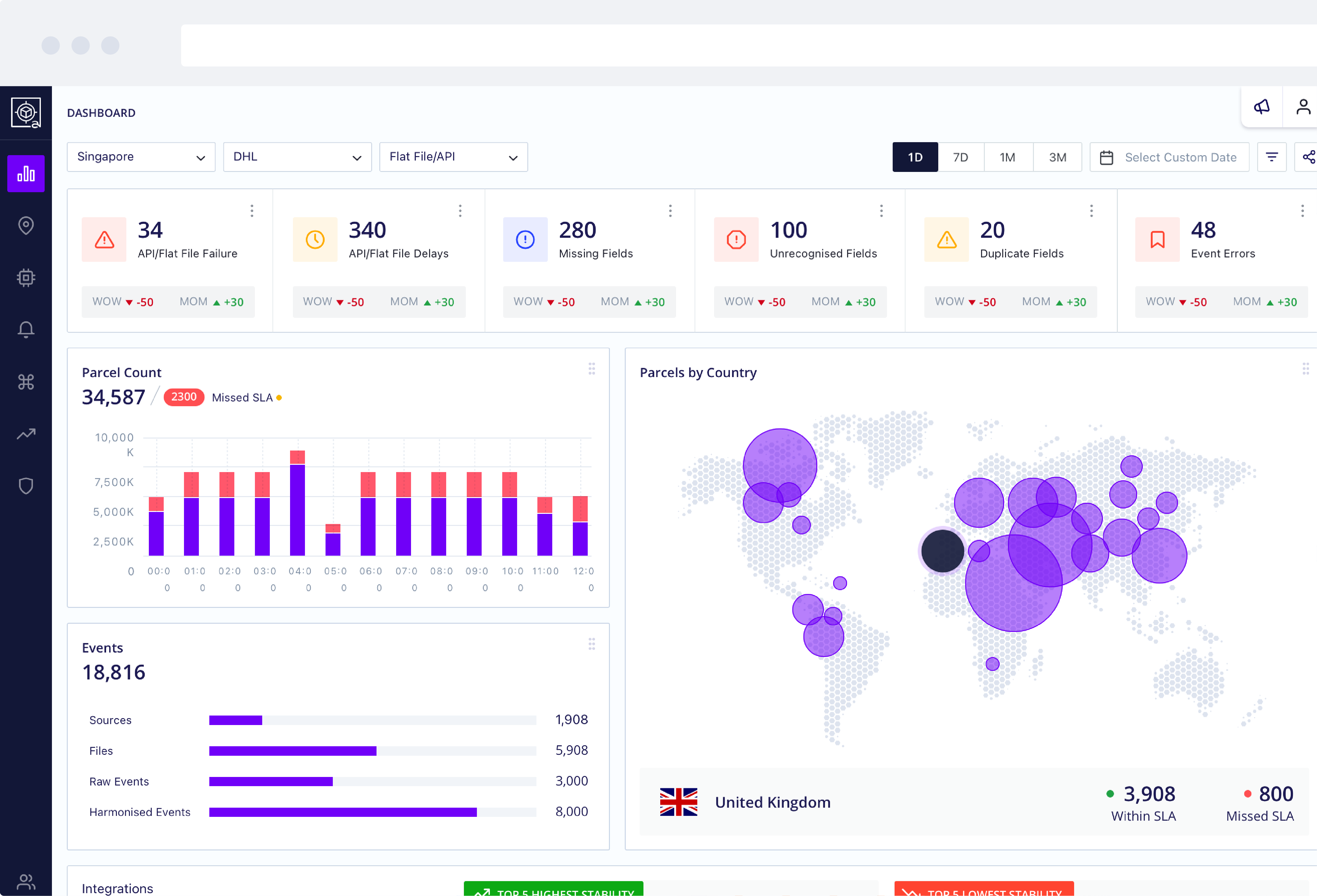
Task: Open the Singapore region dropdown
Action: point(141,157)
